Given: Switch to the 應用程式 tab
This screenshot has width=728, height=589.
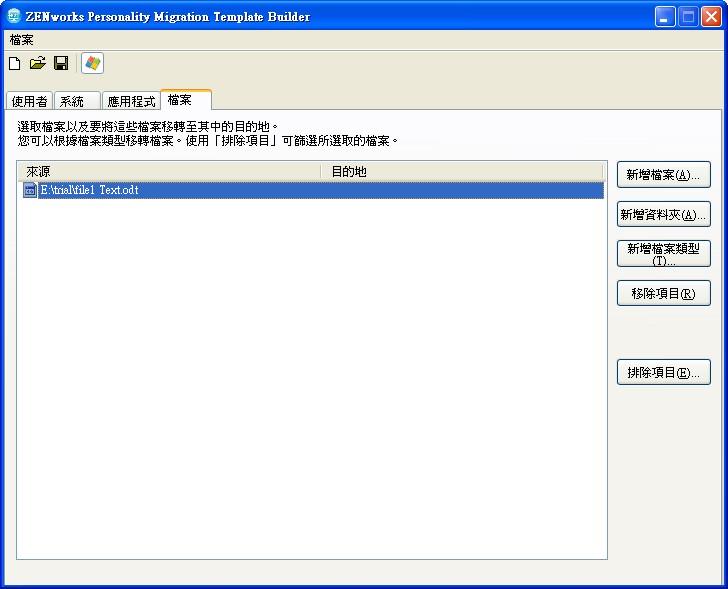Looking at the screenshot, I should coord(131,101).
